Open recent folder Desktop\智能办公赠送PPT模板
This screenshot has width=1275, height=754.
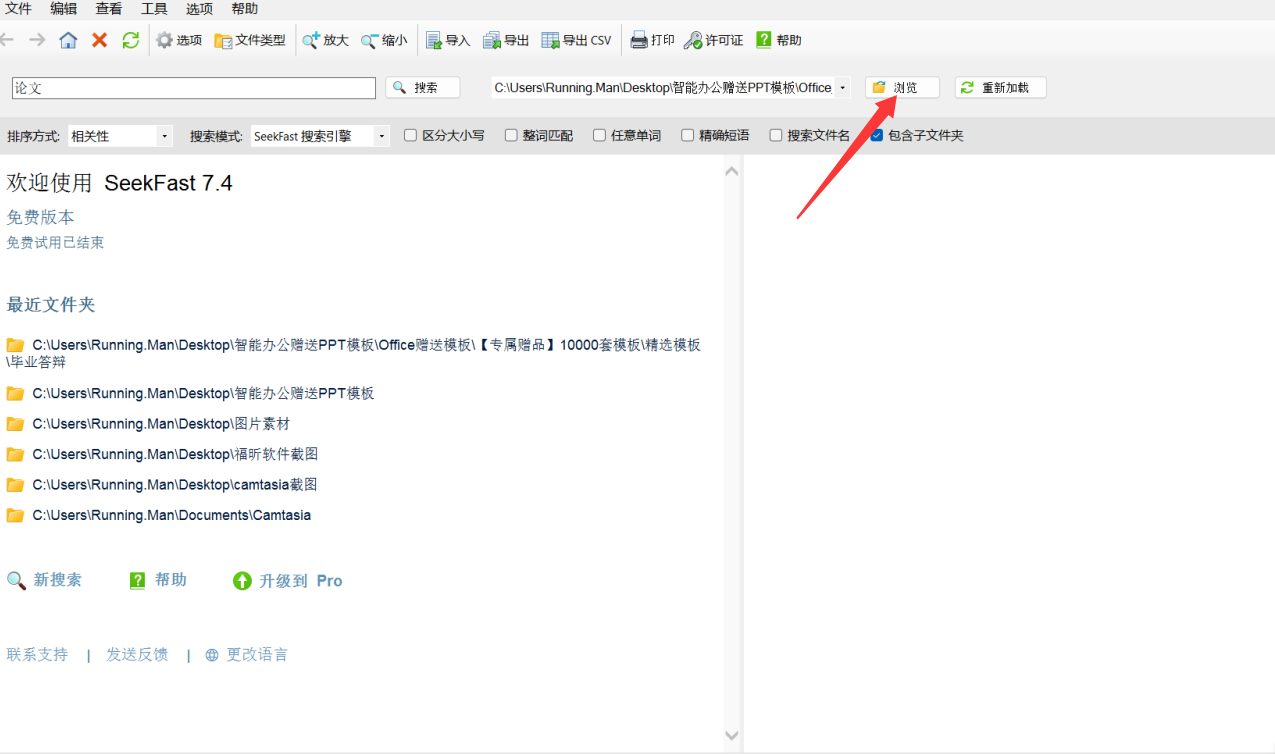click(203, 393)
